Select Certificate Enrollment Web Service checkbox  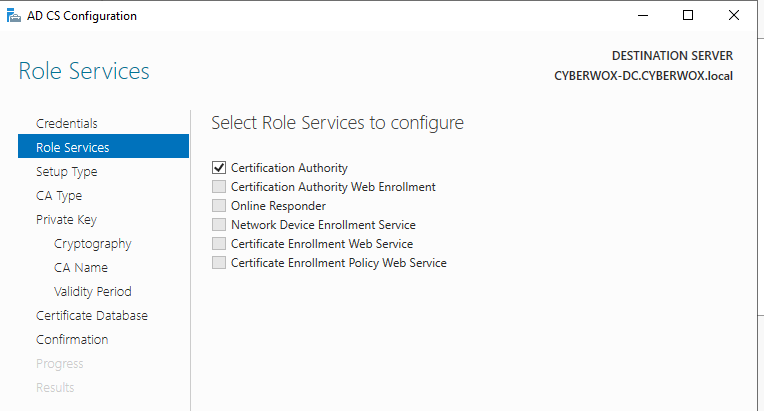[x=219, y=243]
